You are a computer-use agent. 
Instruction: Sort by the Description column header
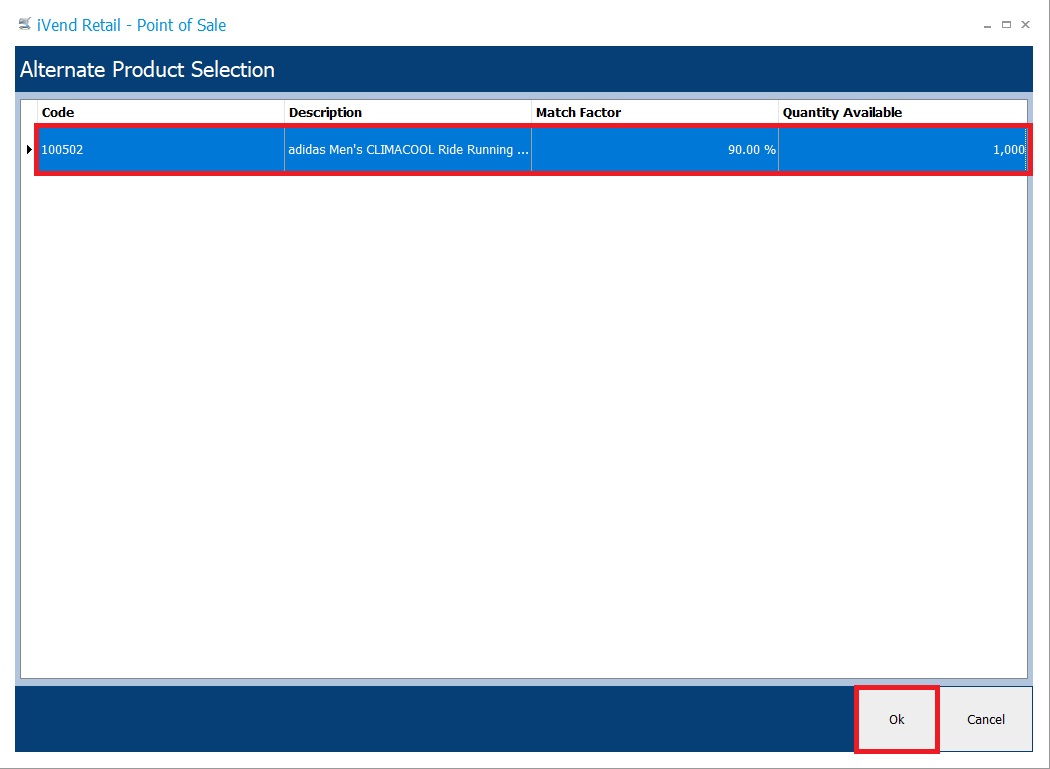(x=408, y=113)
